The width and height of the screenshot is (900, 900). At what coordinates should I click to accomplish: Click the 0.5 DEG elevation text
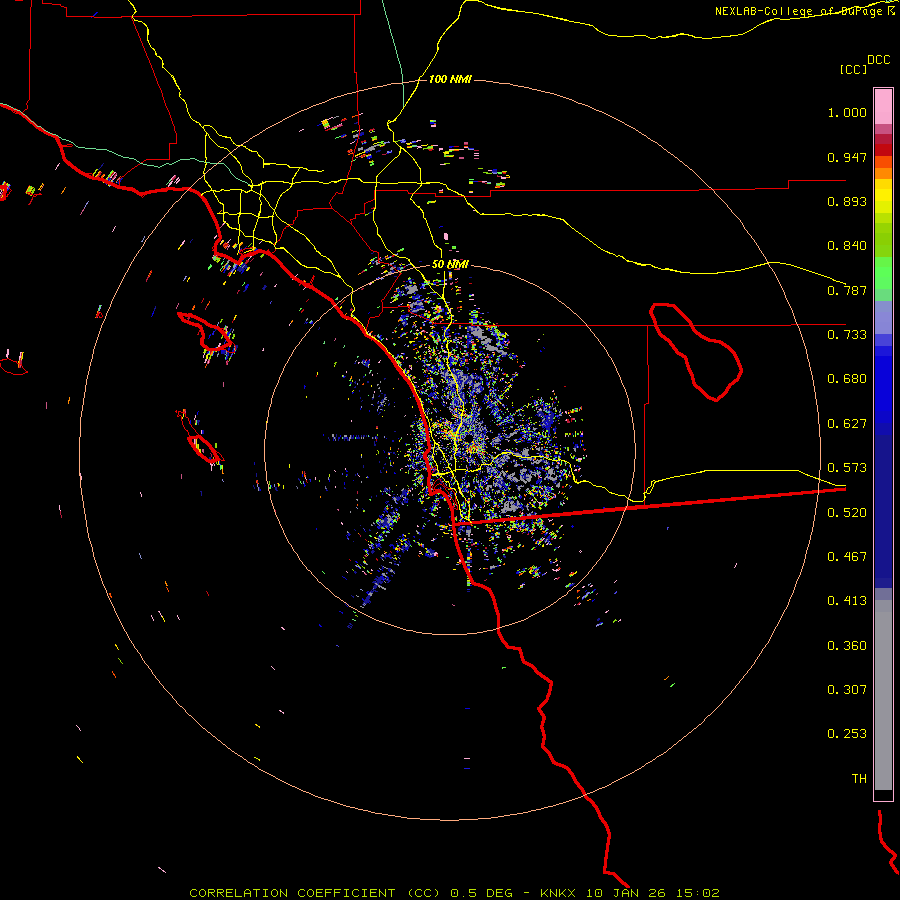(x=482, y=893)
